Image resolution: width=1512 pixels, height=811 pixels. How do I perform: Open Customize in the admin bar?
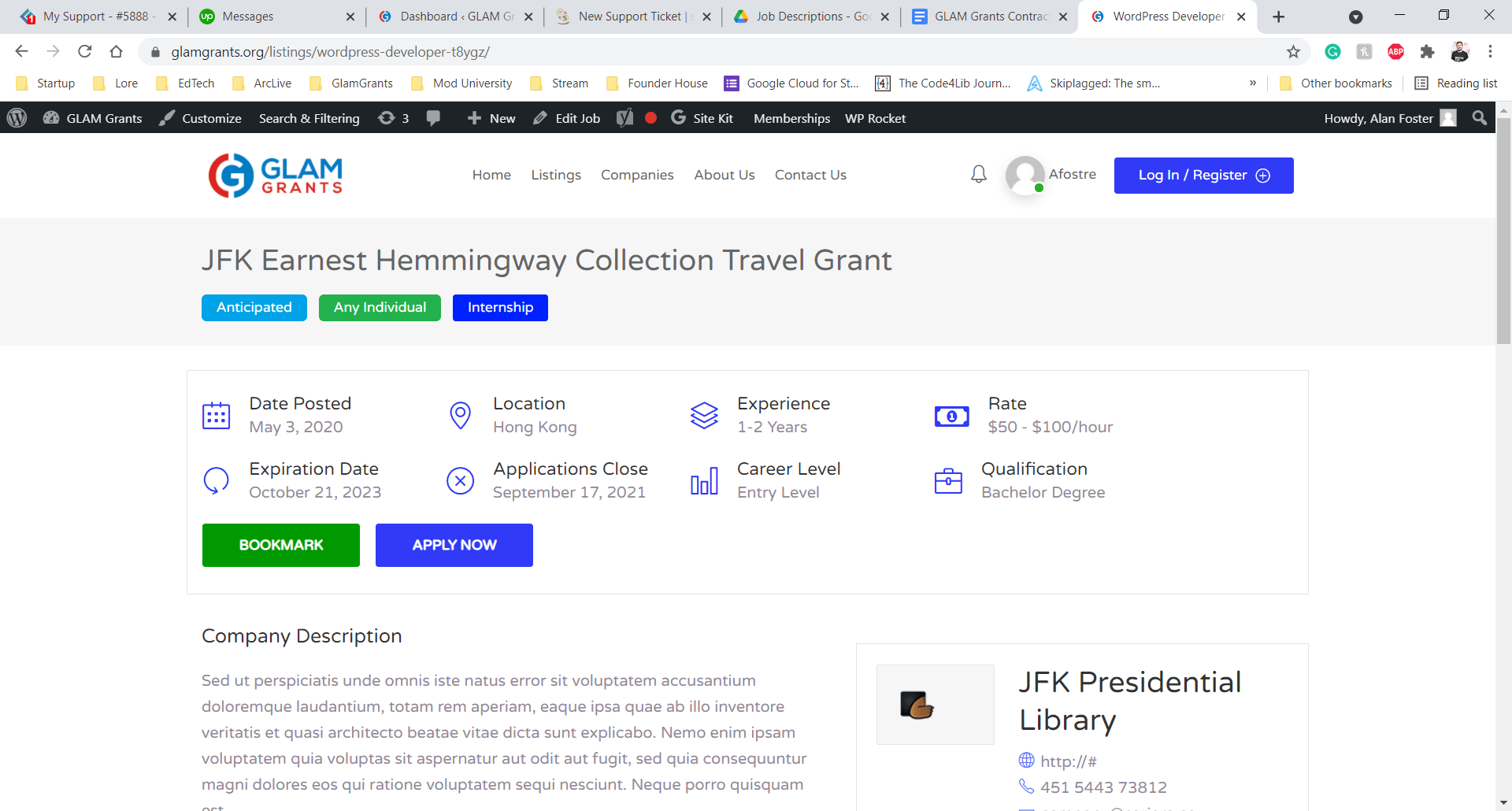[200, 118]
